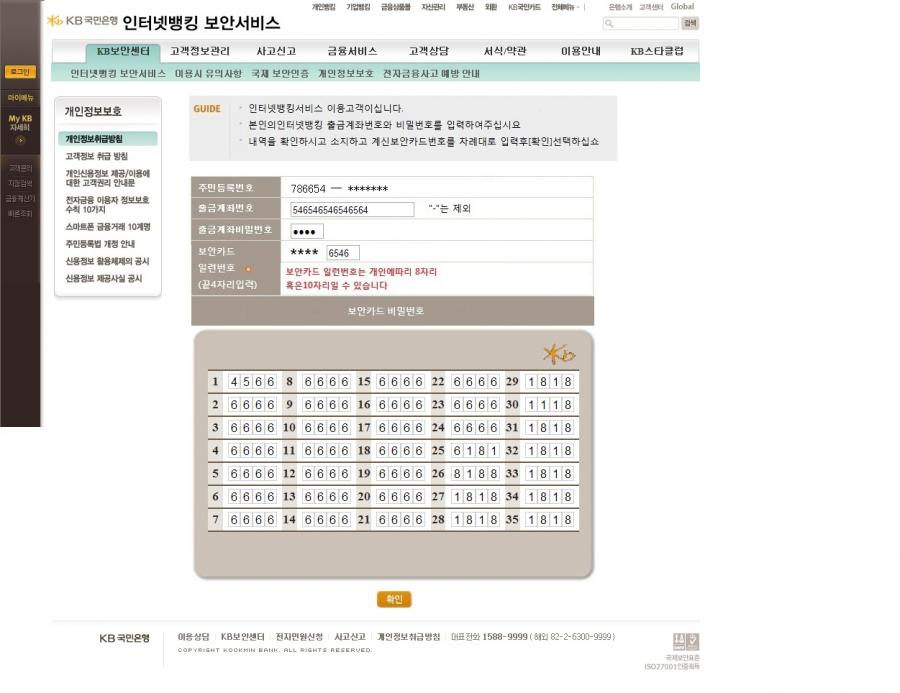Click the KB국민은행 logo in the header
Viewport: 900px width, 693px height.
click(x=82, y=21)
